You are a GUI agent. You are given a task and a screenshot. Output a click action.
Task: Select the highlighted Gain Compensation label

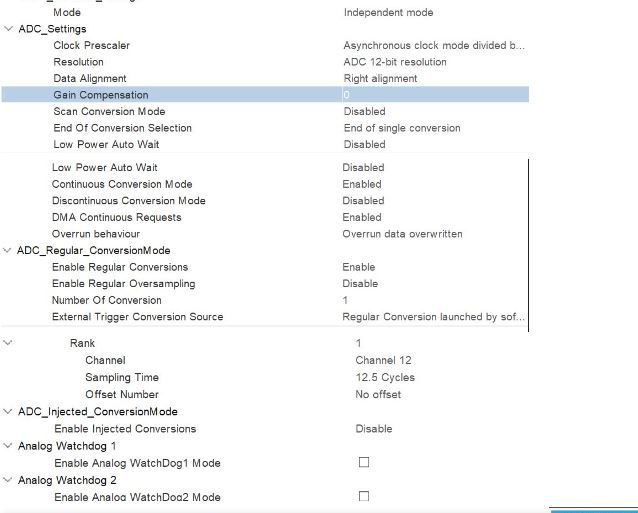point(101,95)
